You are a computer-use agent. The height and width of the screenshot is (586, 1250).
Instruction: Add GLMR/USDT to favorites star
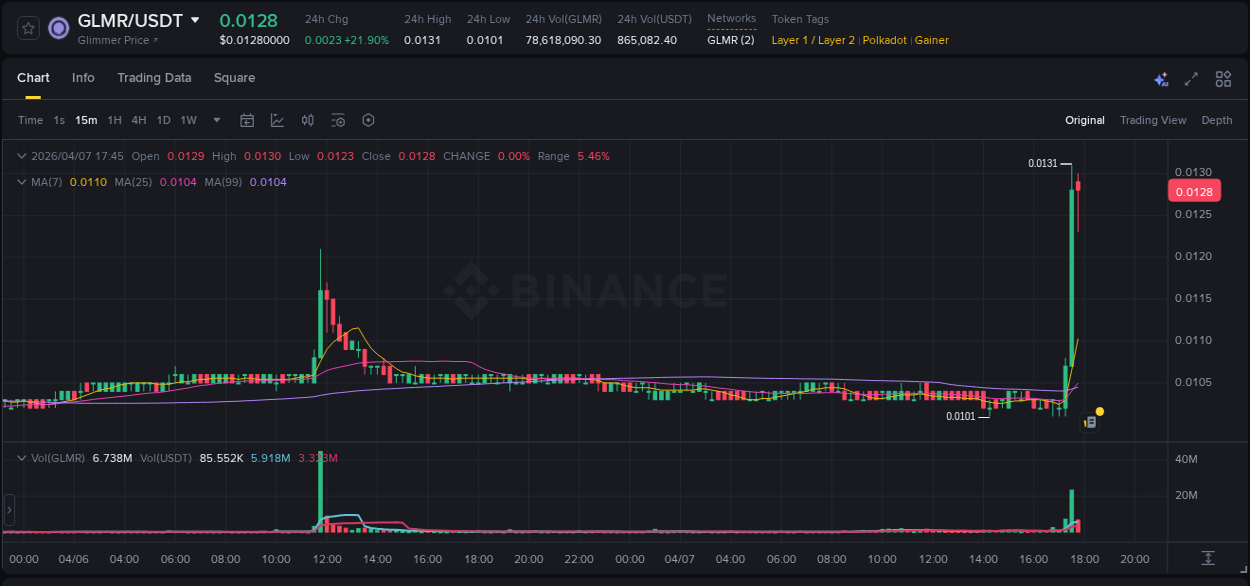pos(27,27)
